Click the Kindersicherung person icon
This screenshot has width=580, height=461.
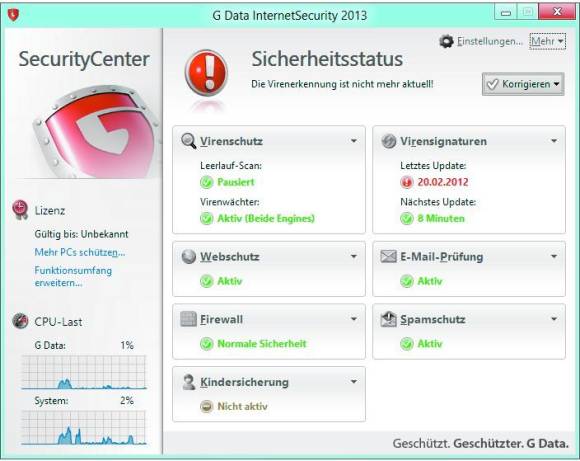tap(189, 382)
